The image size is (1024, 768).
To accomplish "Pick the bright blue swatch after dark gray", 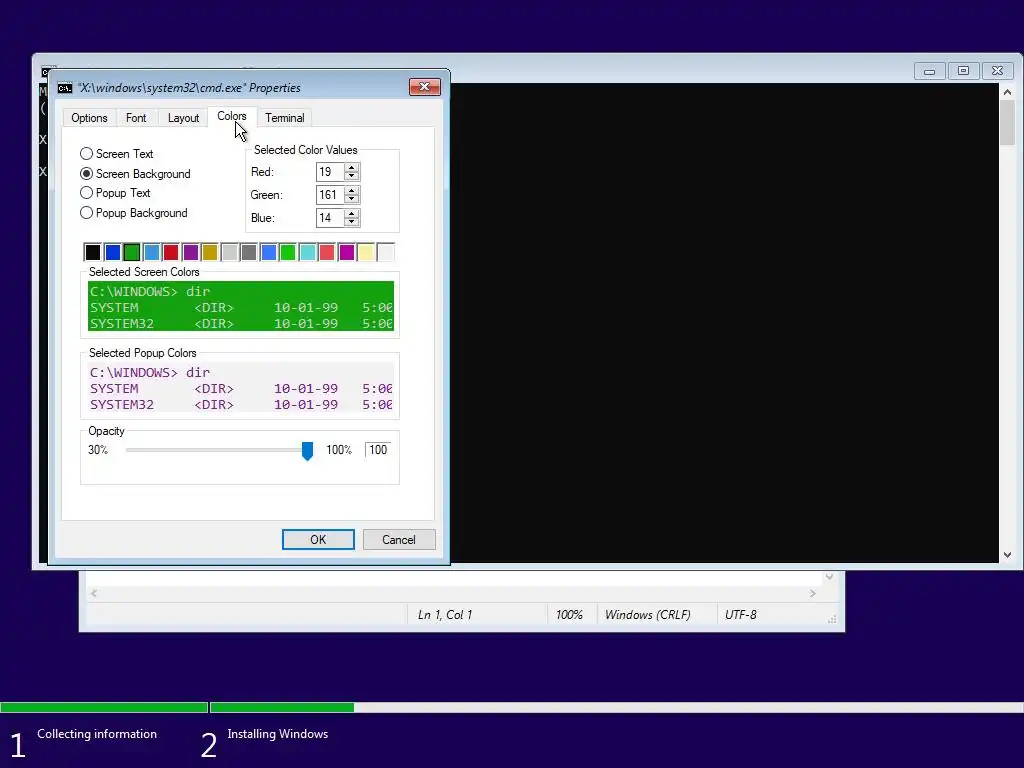I will point(268,252).
